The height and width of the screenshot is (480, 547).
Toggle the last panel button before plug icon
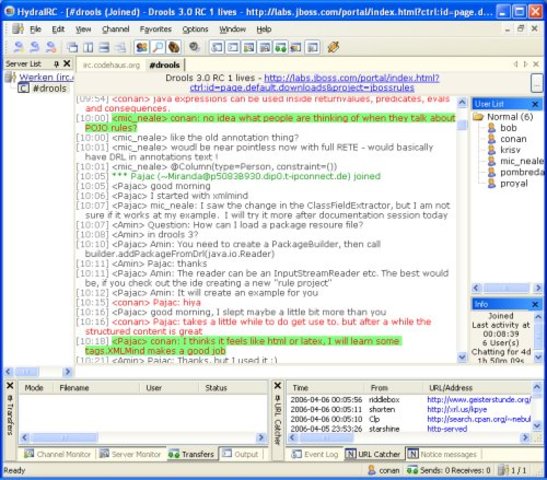click(x=313, y=47)
